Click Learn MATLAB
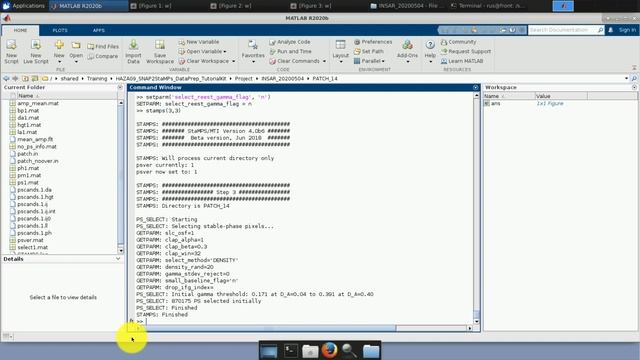Screen dimensions: 640x360 462,61
